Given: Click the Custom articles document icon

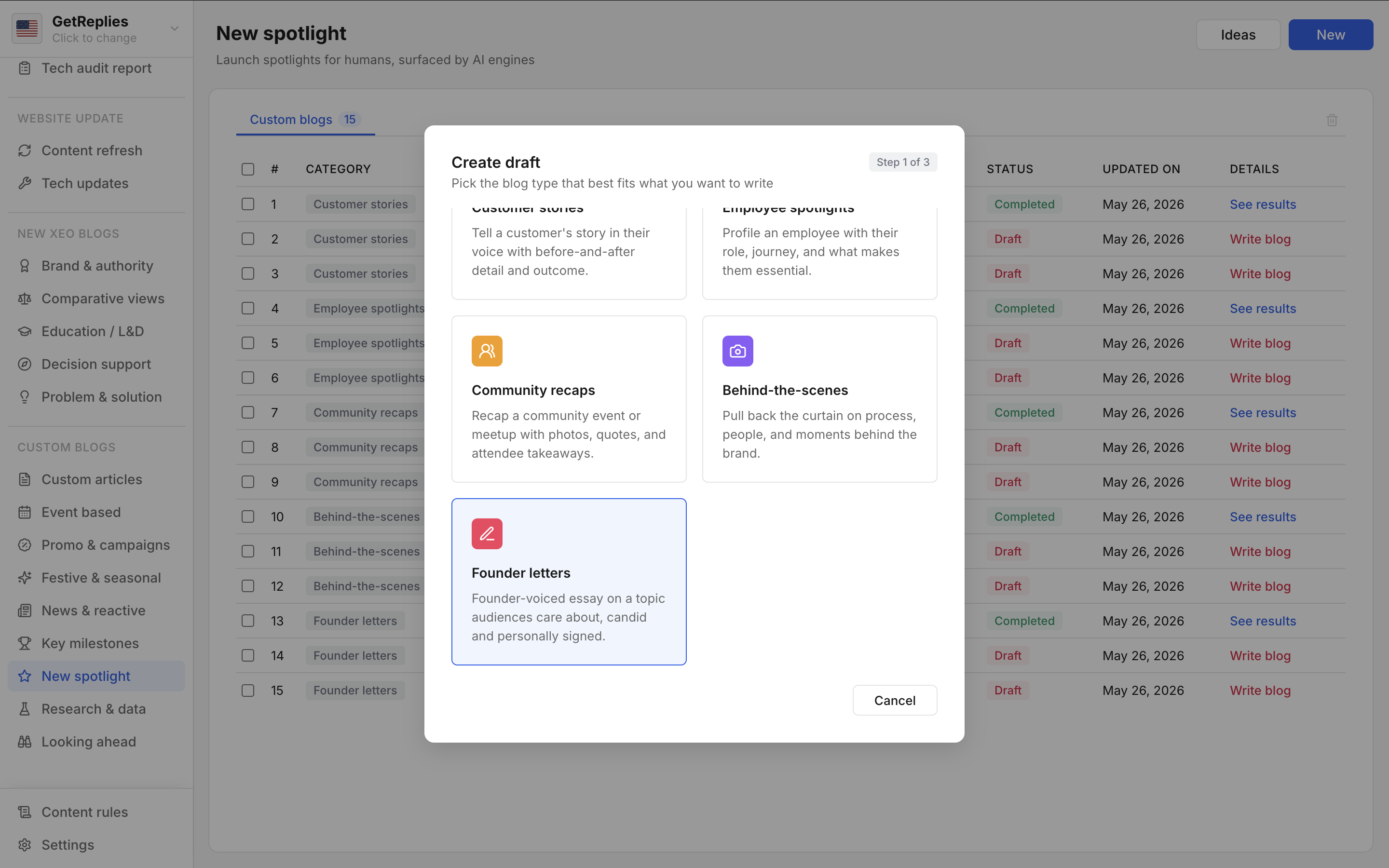Looking at the screenshot, I should (x=25, y=479).
